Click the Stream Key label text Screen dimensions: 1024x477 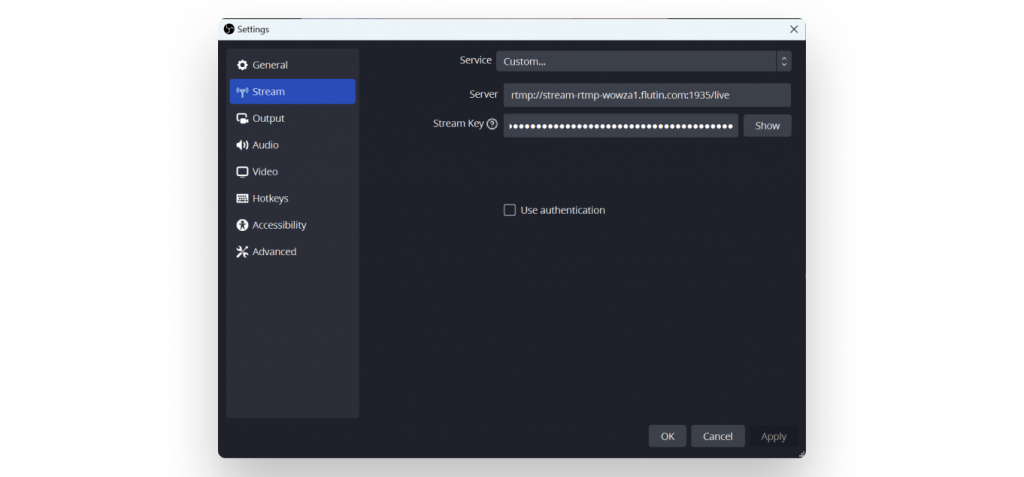point(458,123)
